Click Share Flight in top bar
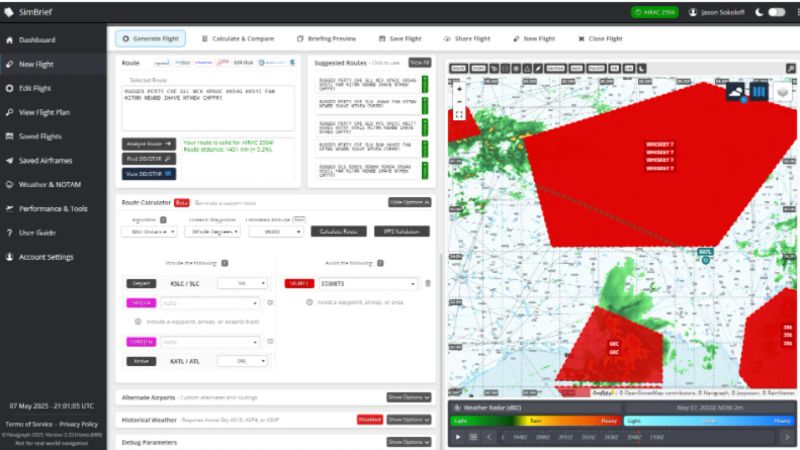Screen dimensions: 800x450 point(467,38)
